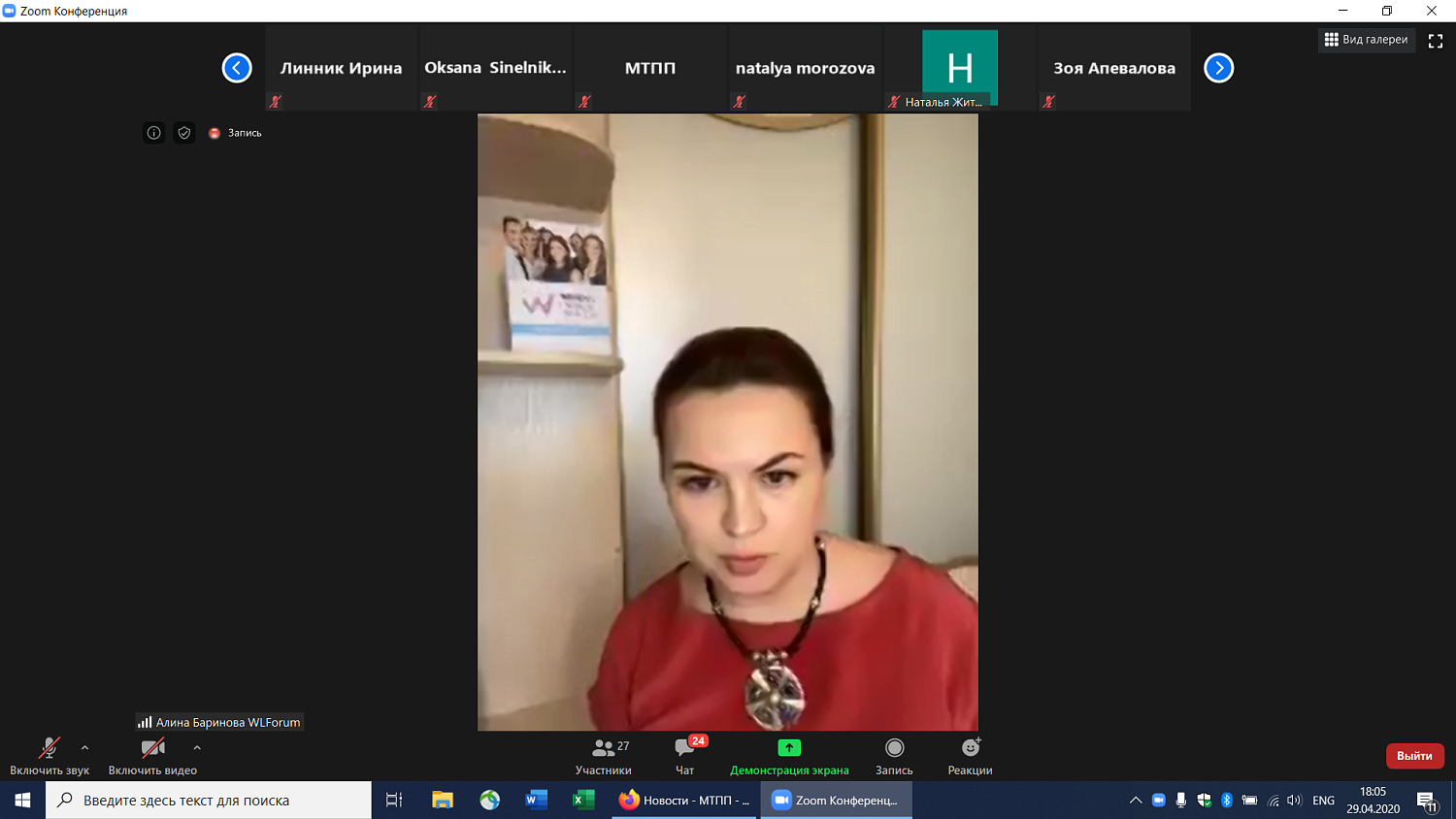Open the Реакции reactions menu
The height and width of the screenshot is (819, 1456).
pos(970,756)
